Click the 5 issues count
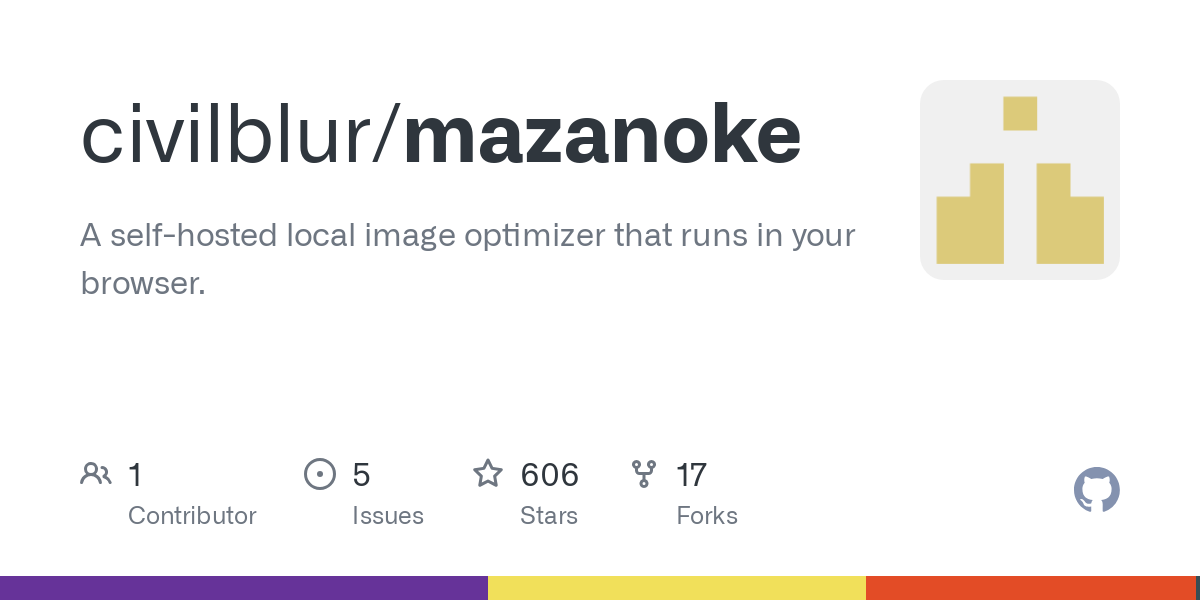Screen dimensions: 1200x600 tap(361, 474)
